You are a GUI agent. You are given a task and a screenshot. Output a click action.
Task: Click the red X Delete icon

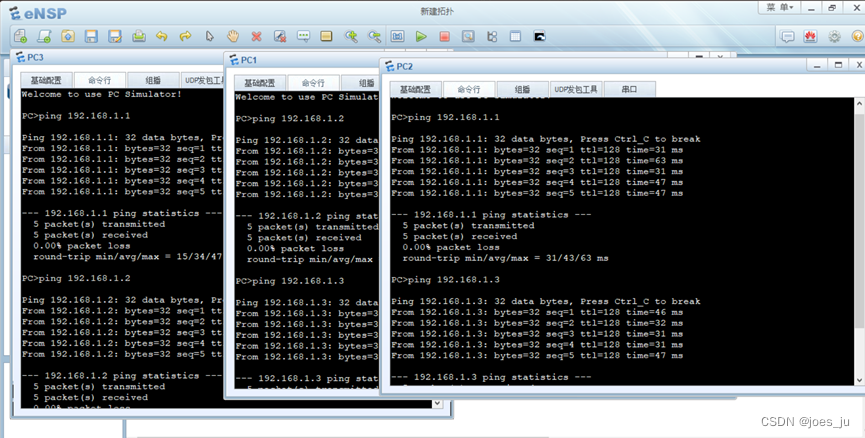(x=257, y=36)
